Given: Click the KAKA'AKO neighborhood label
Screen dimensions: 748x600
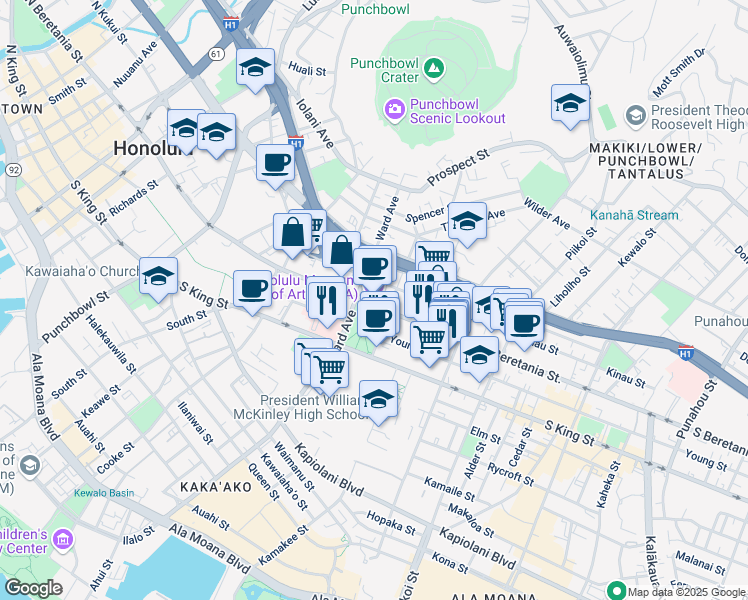Looking at the screenshot, I should pyautogui.click(x=216, y=487).
